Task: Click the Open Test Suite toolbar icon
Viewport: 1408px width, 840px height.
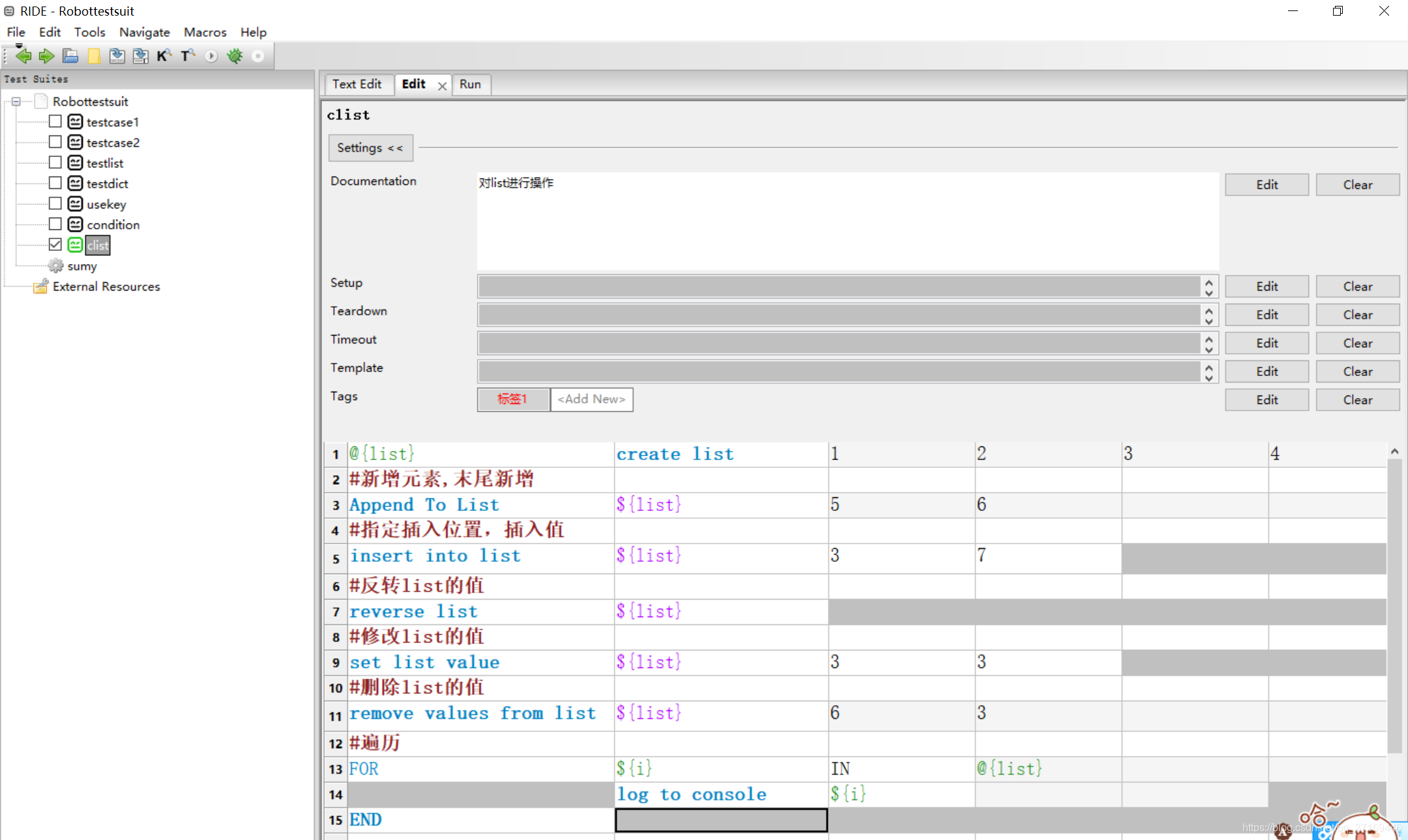Action: pyautogui.click(x=70, y=56)
